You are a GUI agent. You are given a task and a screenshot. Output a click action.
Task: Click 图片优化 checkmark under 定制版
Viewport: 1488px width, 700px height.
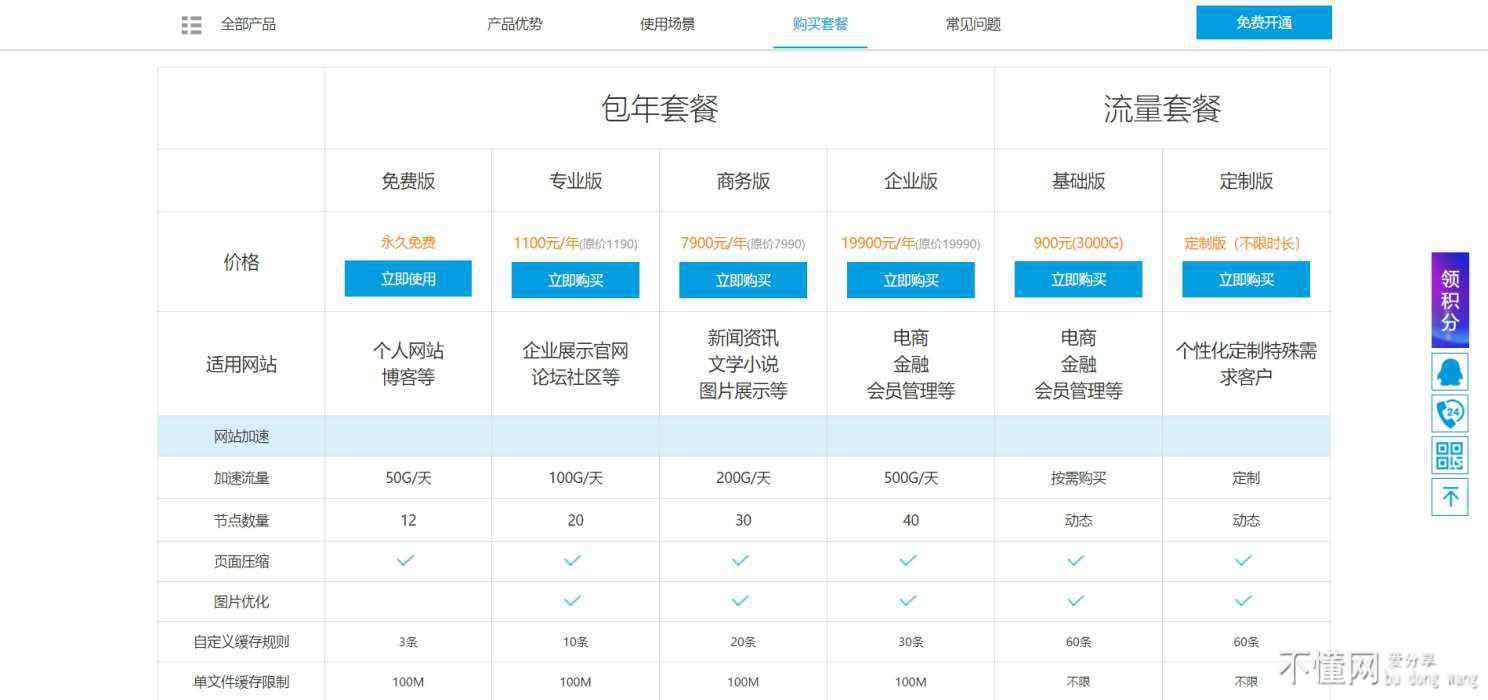[x=1243, y=601]
